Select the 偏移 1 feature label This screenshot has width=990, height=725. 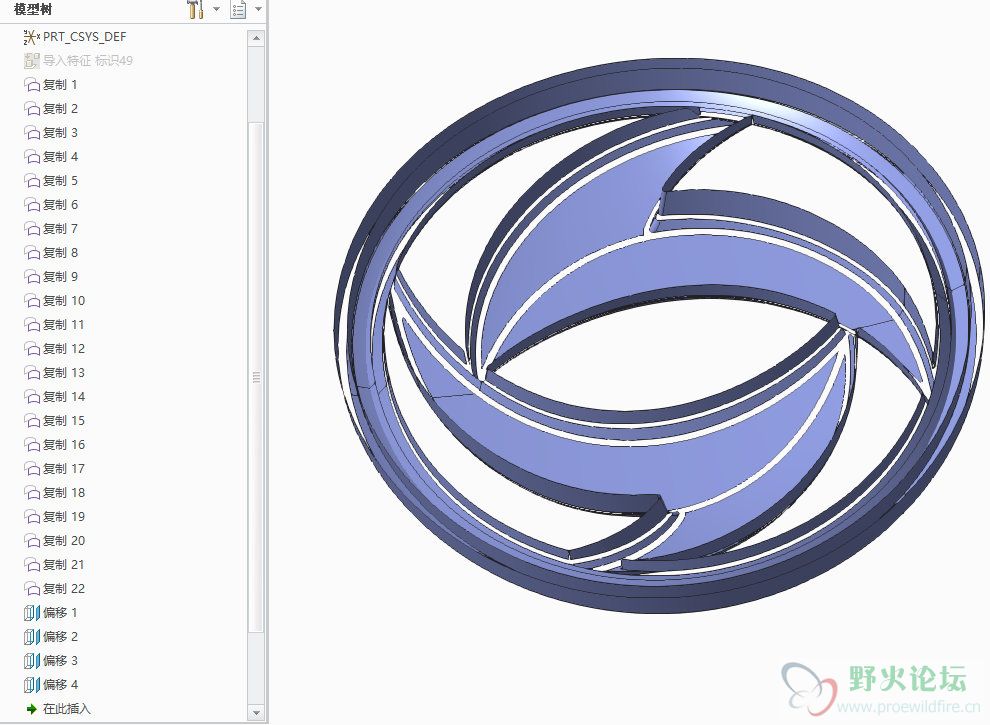click(x=61, y=613)
